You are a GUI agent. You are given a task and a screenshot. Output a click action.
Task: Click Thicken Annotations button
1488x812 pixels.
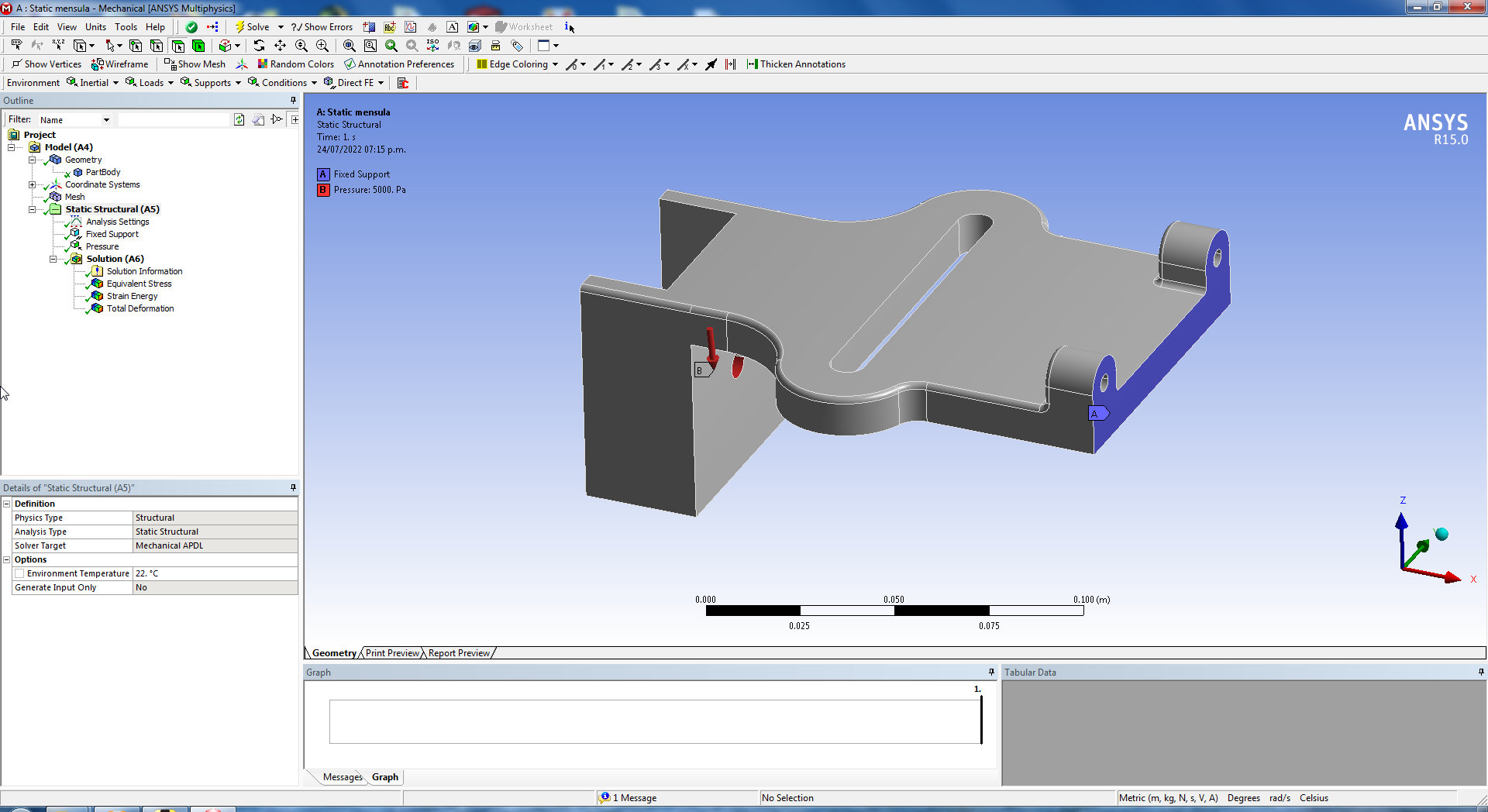pos(796,64)
